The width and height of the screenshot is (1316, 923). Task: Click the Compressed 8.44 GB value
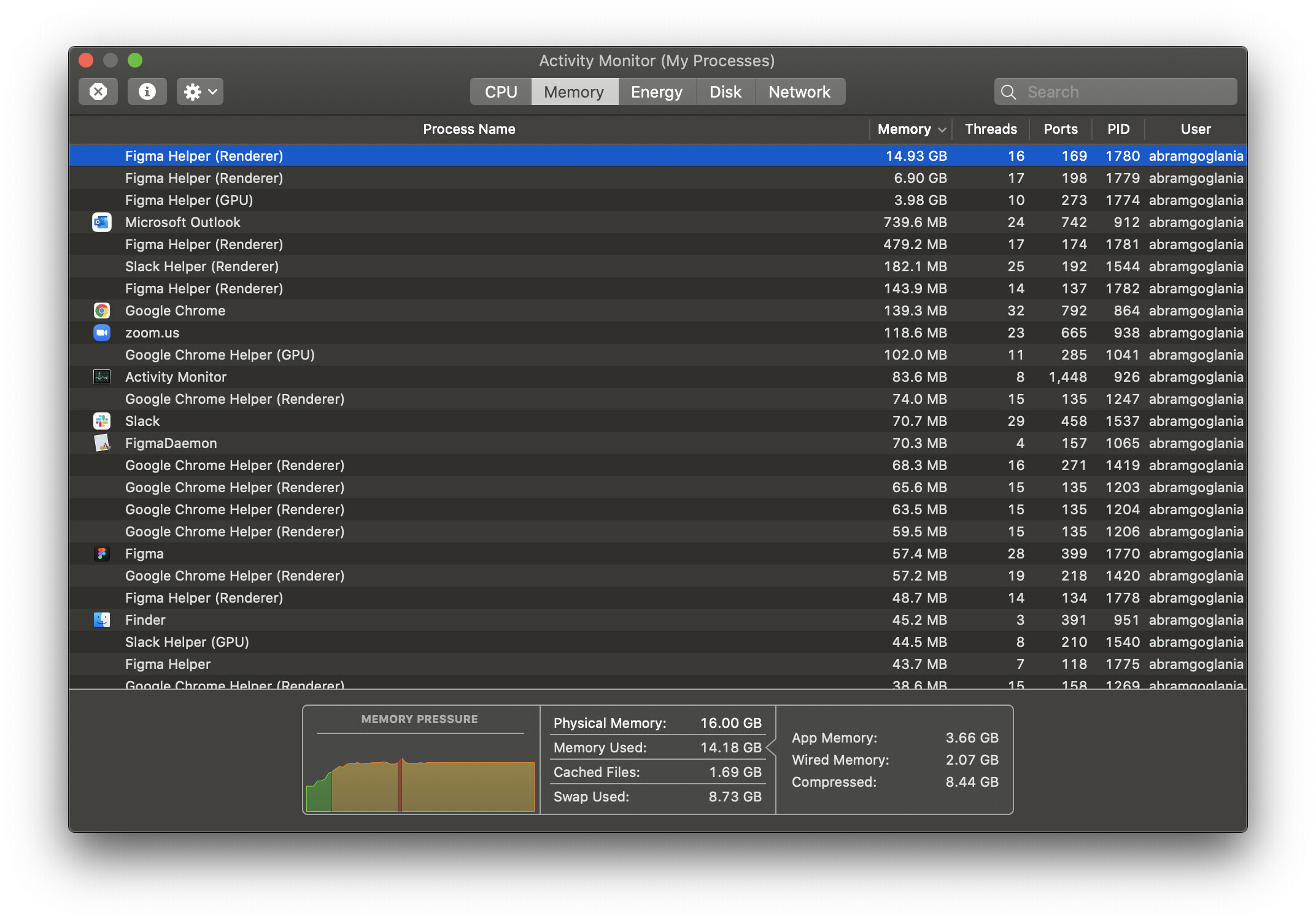coord(972,782)
